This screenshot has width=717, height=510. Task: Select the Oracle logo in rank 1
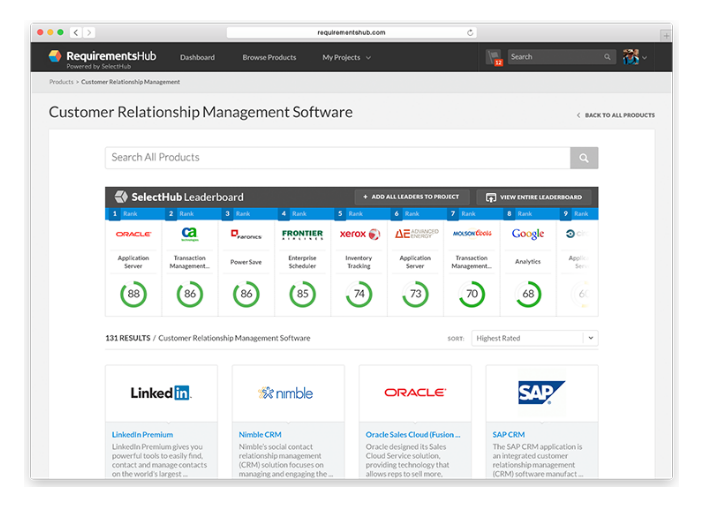[134, 234]
